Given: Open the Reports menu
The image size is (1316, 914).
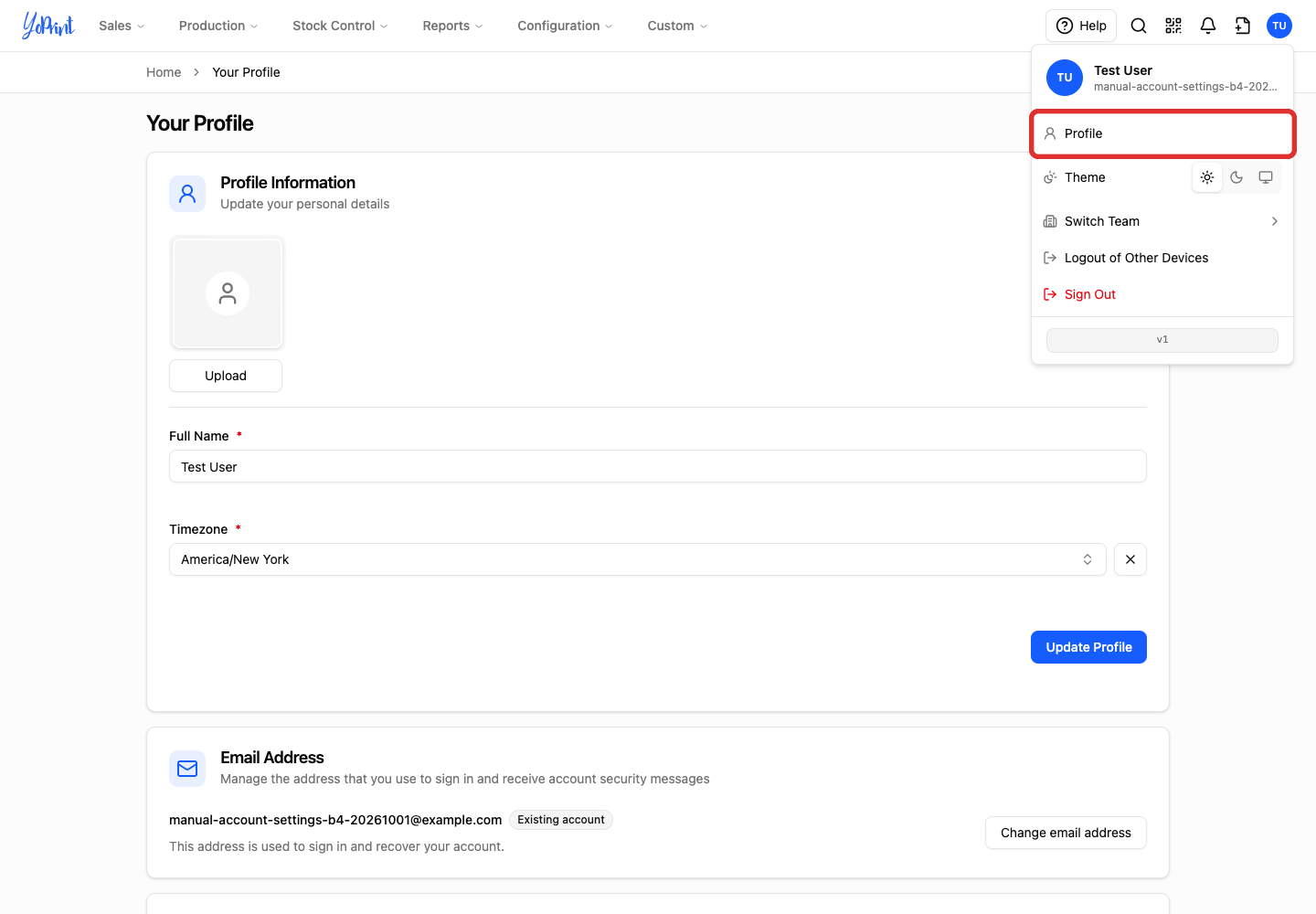Looking at the screenshot, I should [452, 26].
